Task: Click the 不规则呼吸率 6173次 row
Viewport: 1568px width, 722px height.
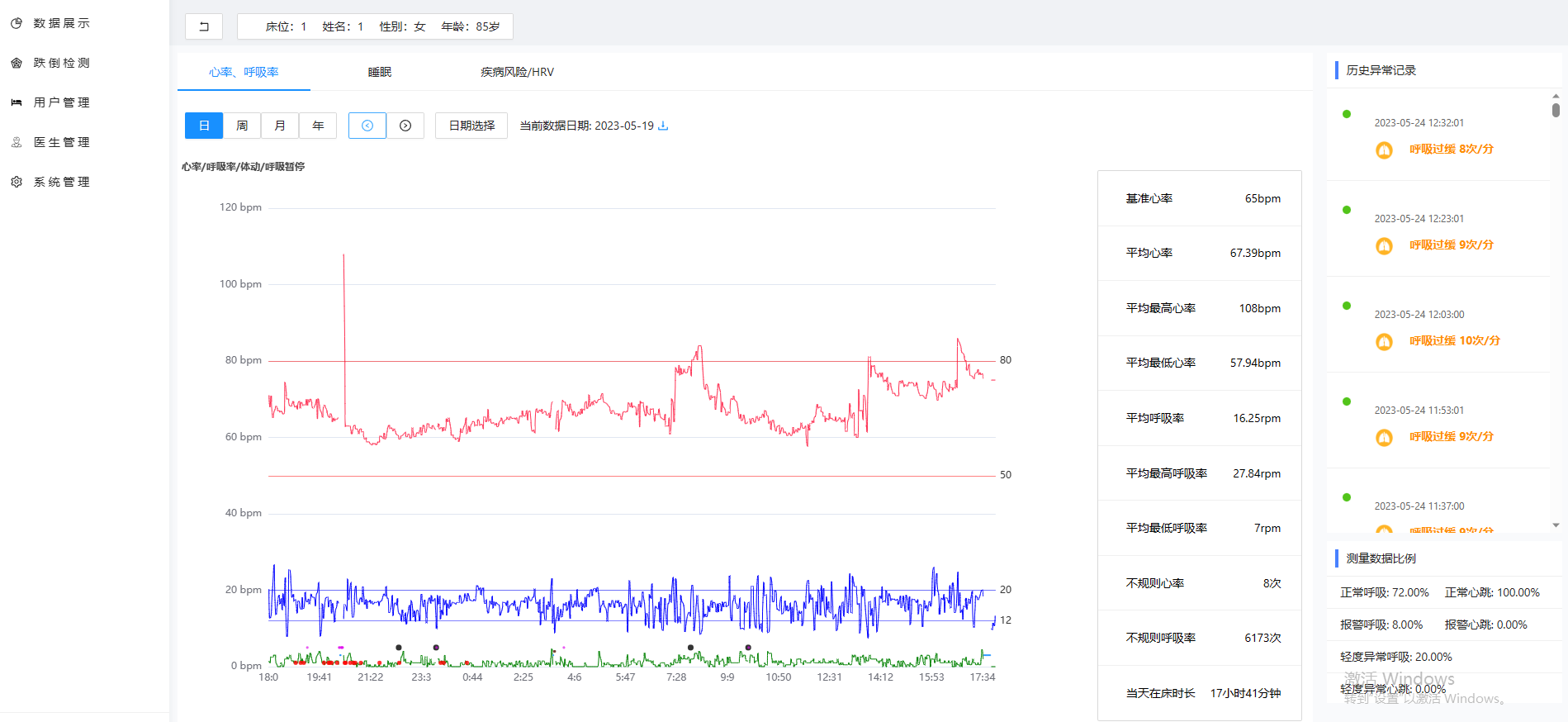Action: click(x=1200, y=638)
